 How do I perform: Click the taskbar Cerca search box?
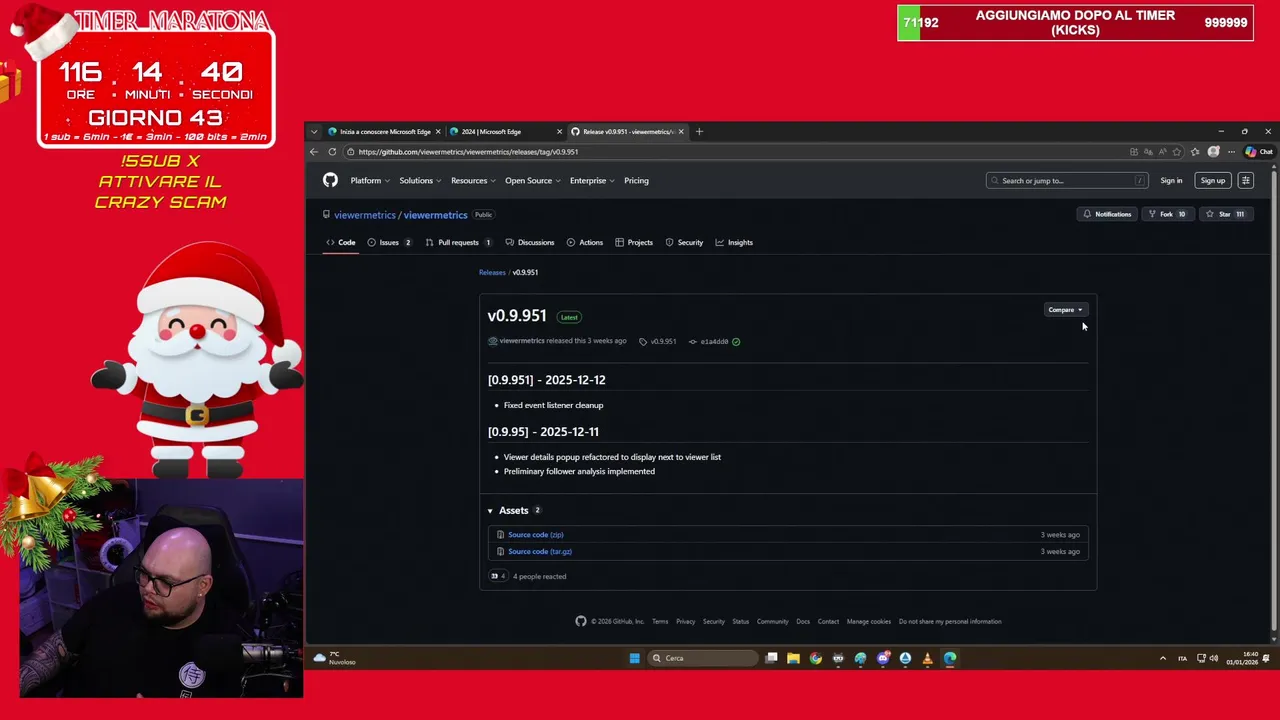click(703, 658)
